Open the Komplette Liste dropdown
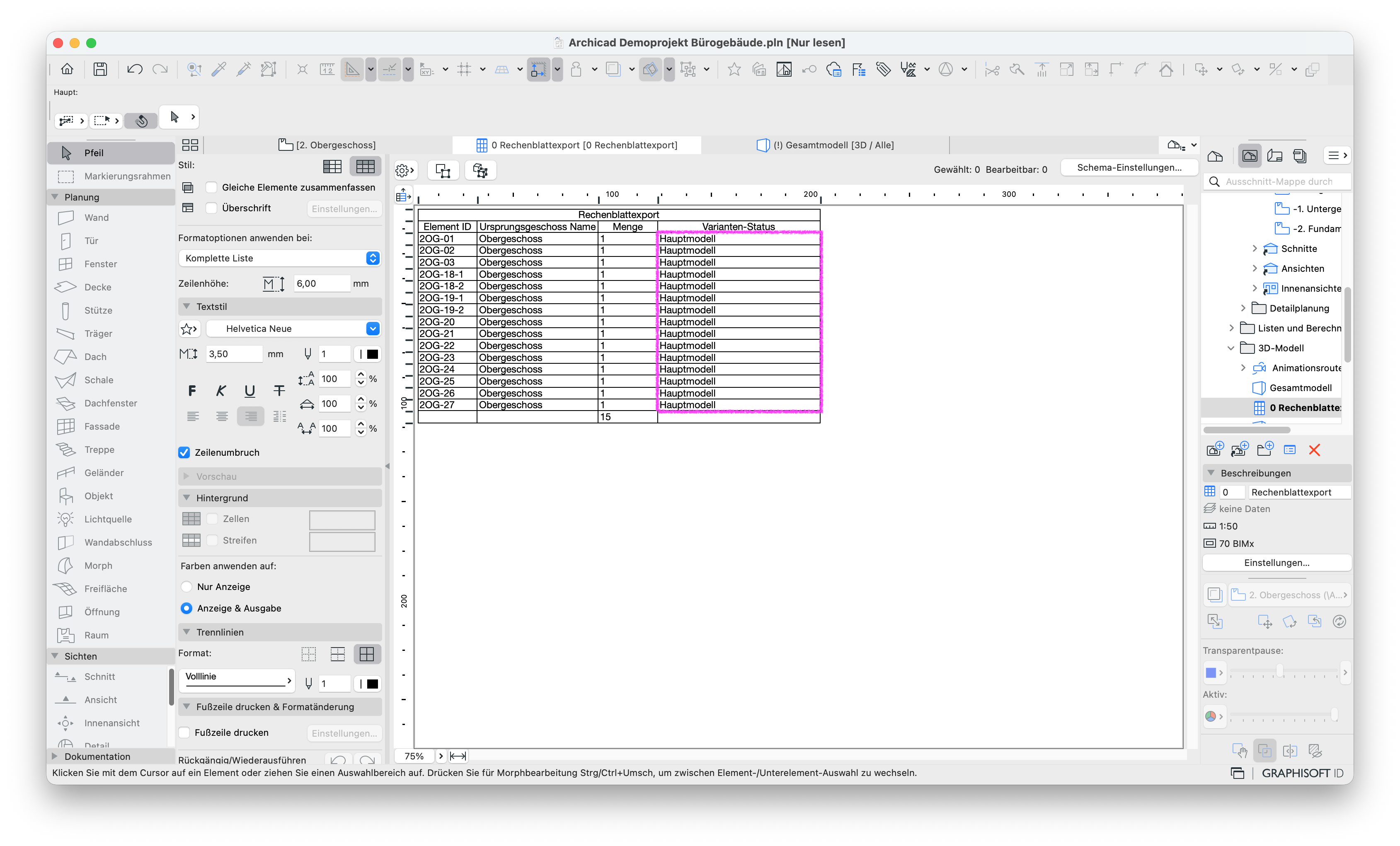The image size is (1400, 846). click(280, 258)
